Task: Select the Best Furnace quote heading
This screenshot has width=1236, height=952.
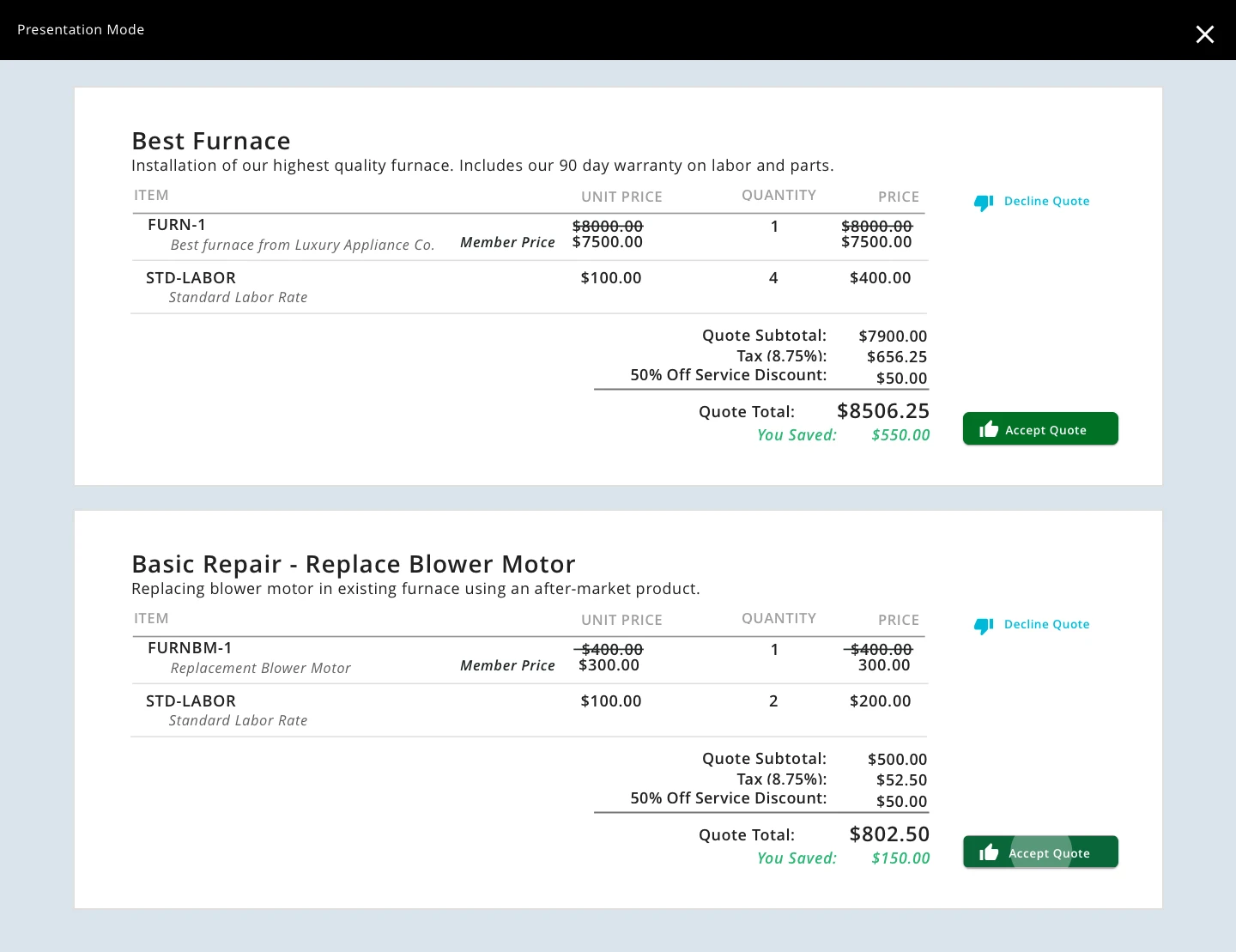Action: tap(211, 141)
